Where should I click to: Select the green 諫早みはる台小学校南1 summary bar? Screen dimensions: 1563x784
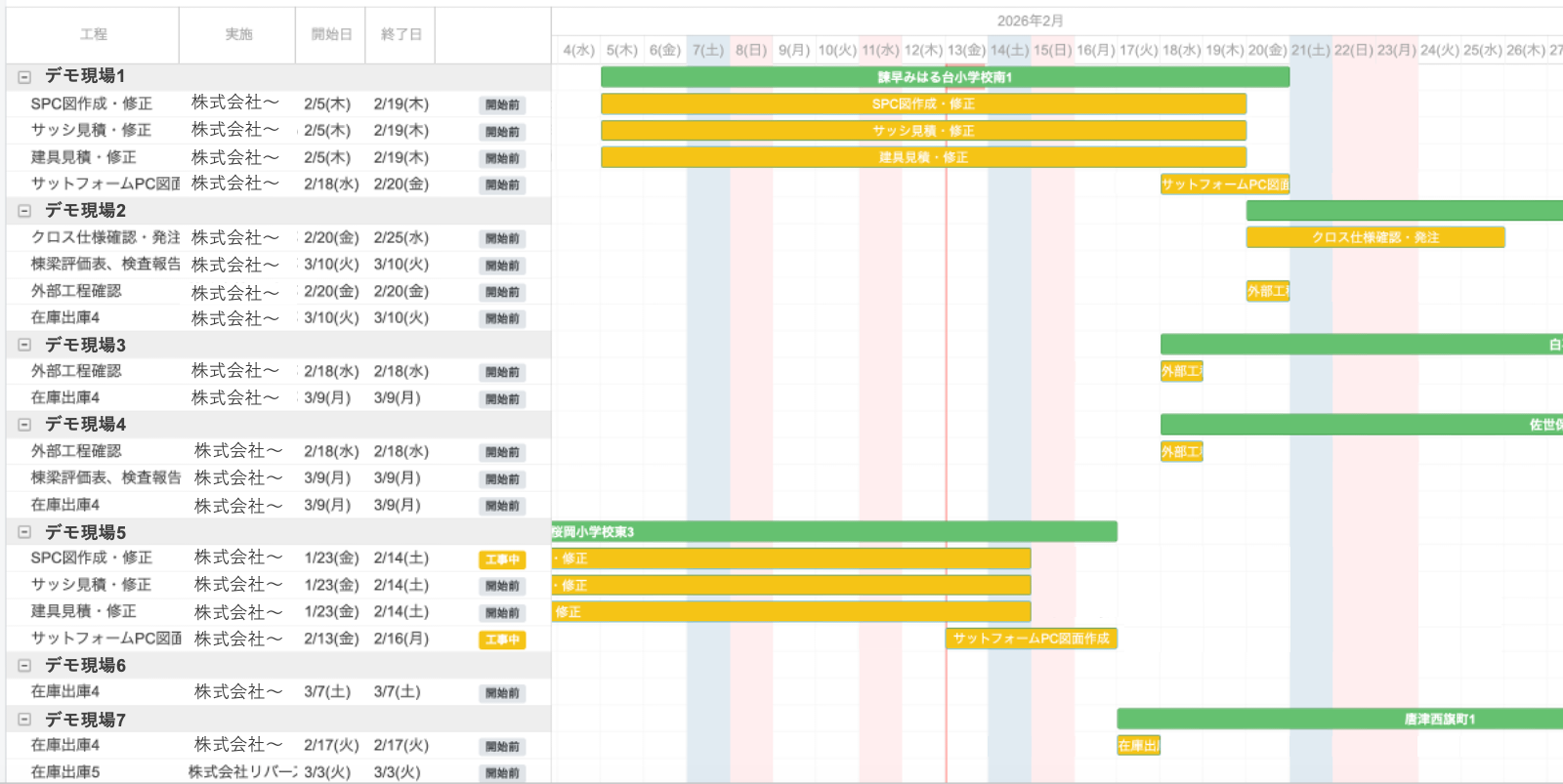[944, 77]
